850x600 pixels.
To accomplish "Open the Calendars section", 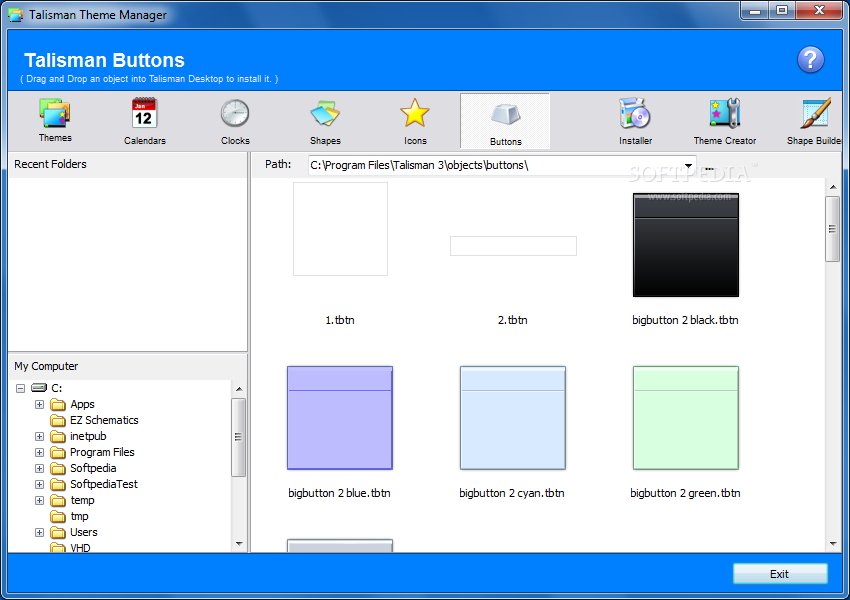I will pos(144,121).
